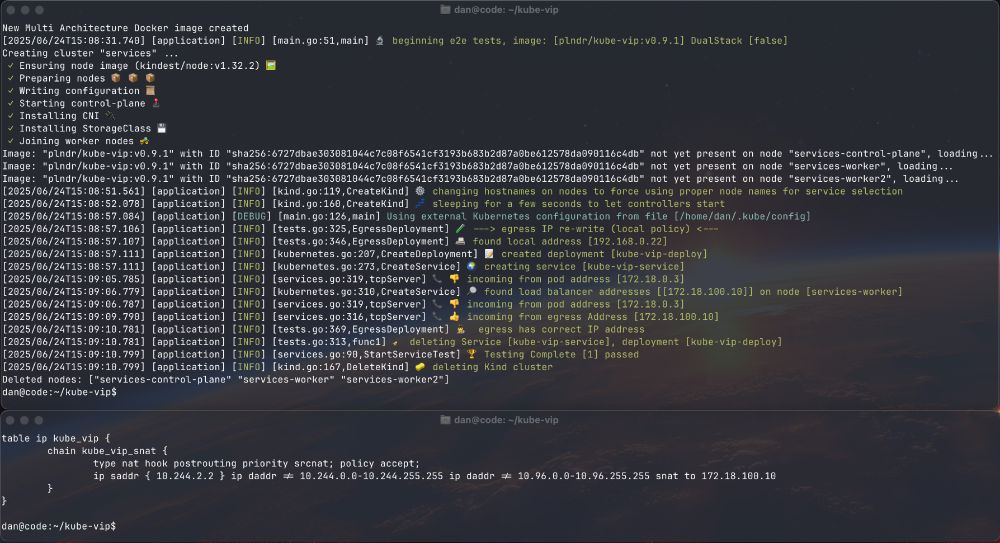
Task: Click the bottom window title dan@code: ~/kube-vip
Action: [506, 420]
